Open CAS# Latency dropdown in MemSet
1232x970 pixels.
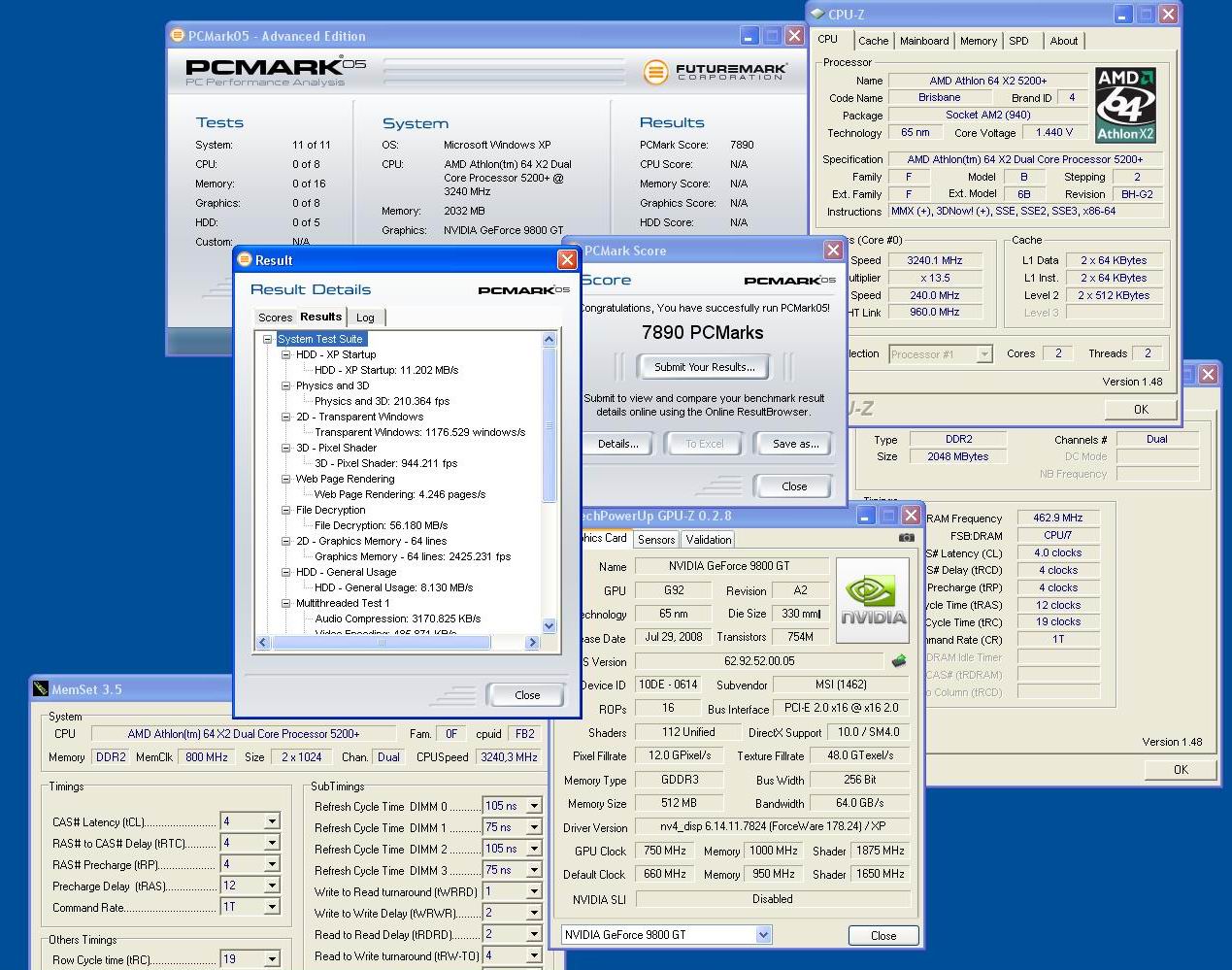[x=272, y=821]
